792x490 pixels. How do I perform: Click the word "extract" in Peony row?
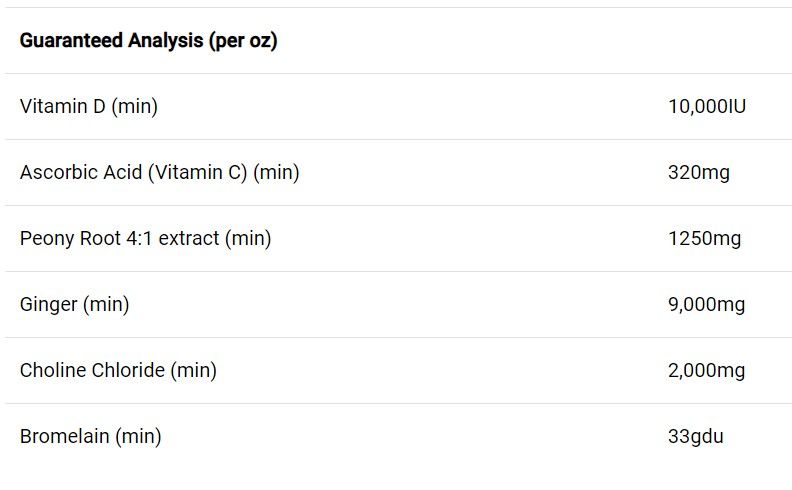pos(188,238)
